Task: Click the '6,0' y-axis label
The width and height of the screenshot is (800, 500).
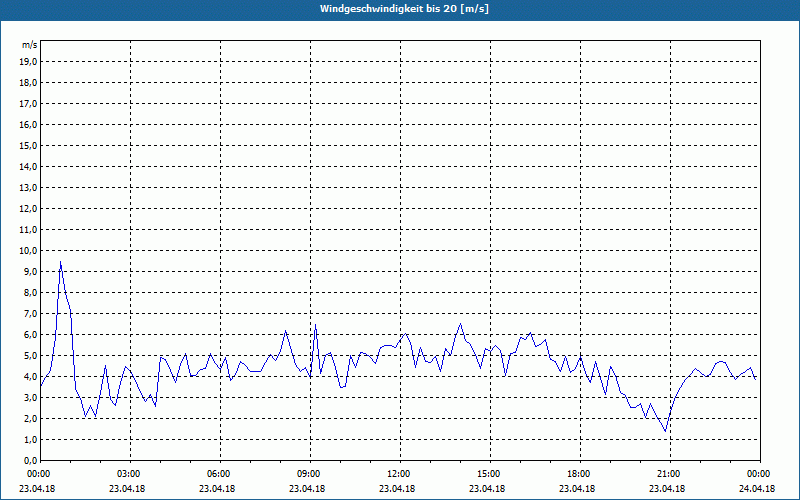Action: click(32, 335)
